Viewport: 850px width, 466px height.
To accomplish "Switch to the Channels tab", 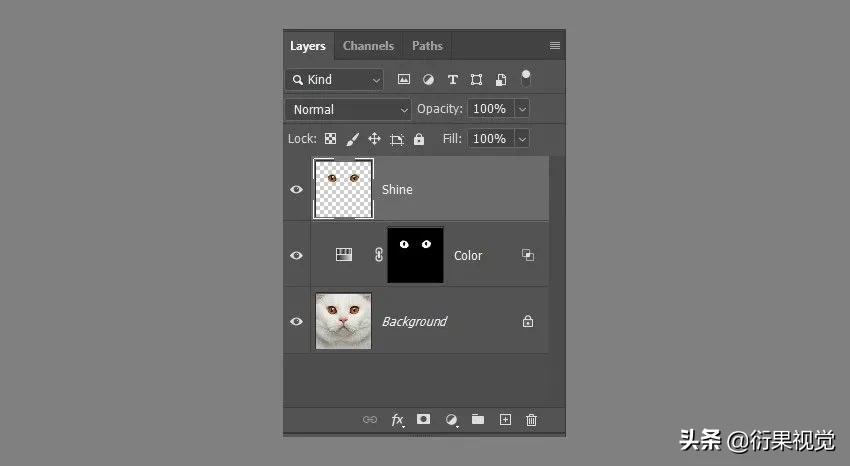I will [x=368, y=46].
